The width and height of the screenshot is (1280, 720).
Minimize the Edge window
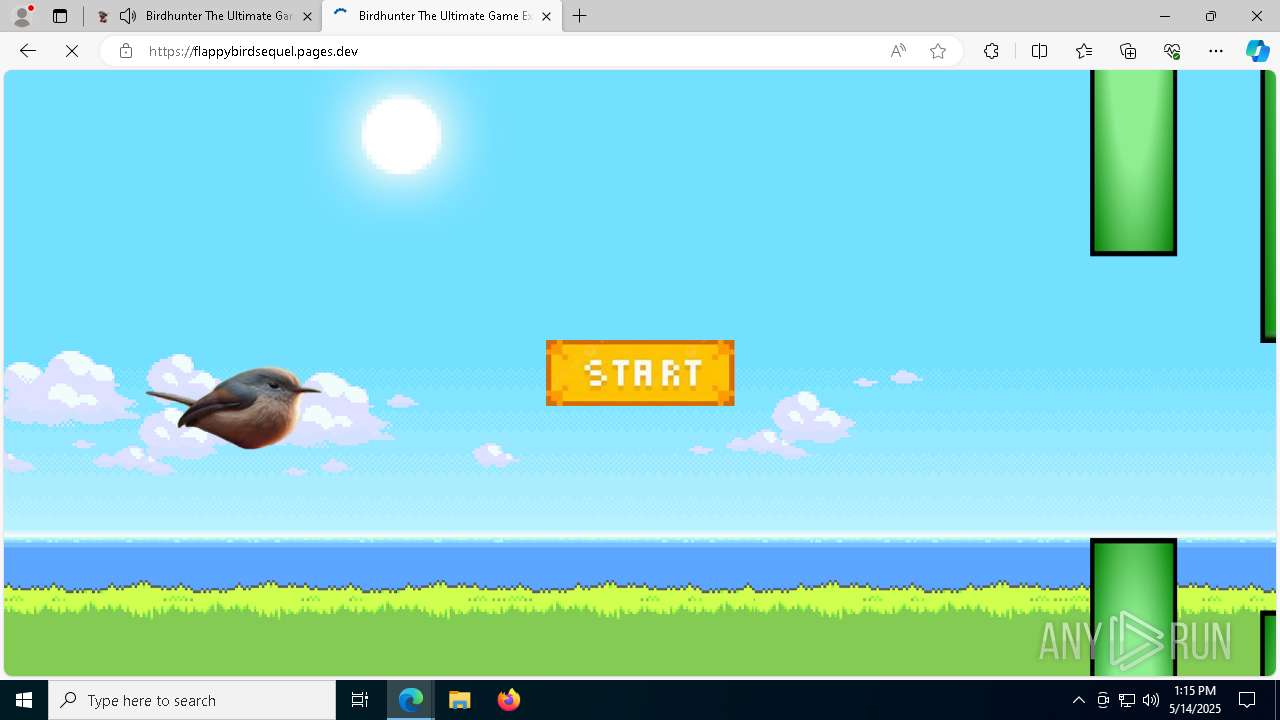click(x=1165, y=16)
